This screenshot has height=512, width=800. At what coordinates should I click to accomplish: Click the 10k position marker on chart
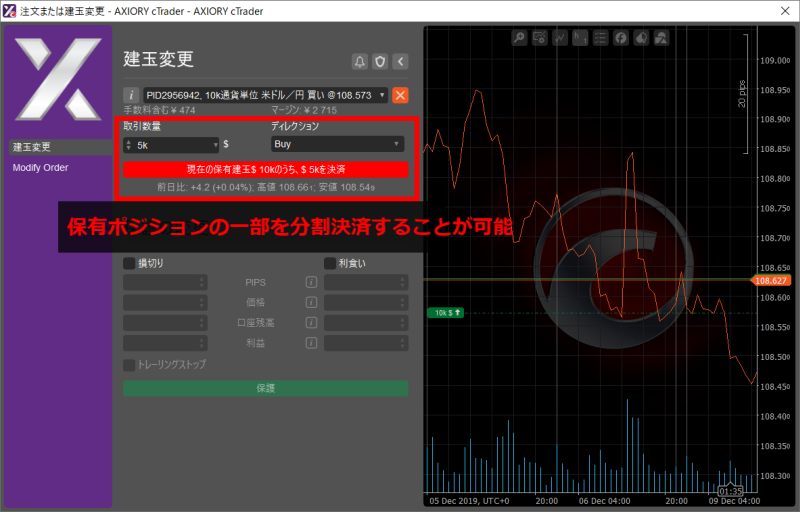(x=445, y=313)
